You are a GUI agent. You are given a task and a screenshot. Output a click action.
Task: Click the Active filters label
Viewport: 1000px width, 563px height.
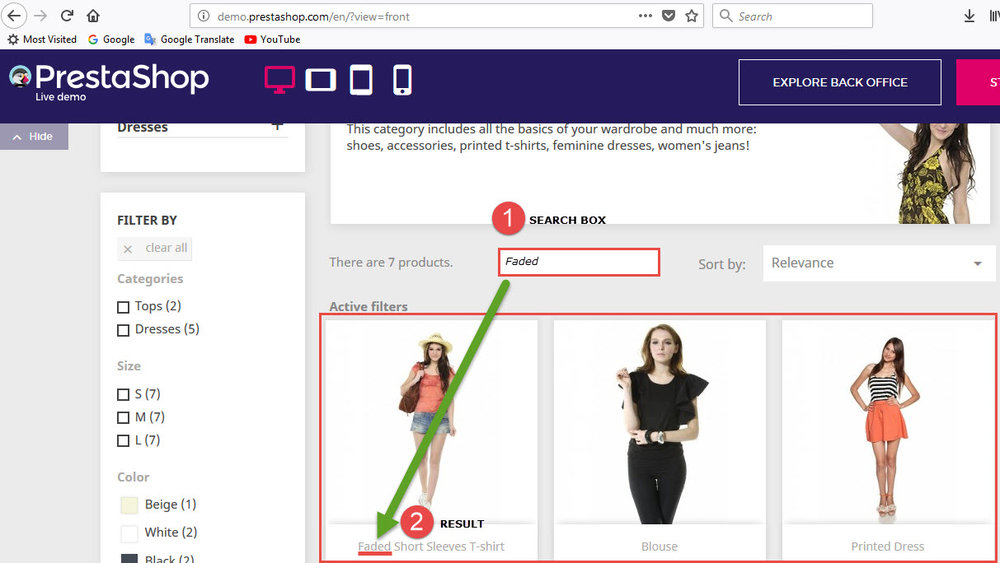[368, 307]
